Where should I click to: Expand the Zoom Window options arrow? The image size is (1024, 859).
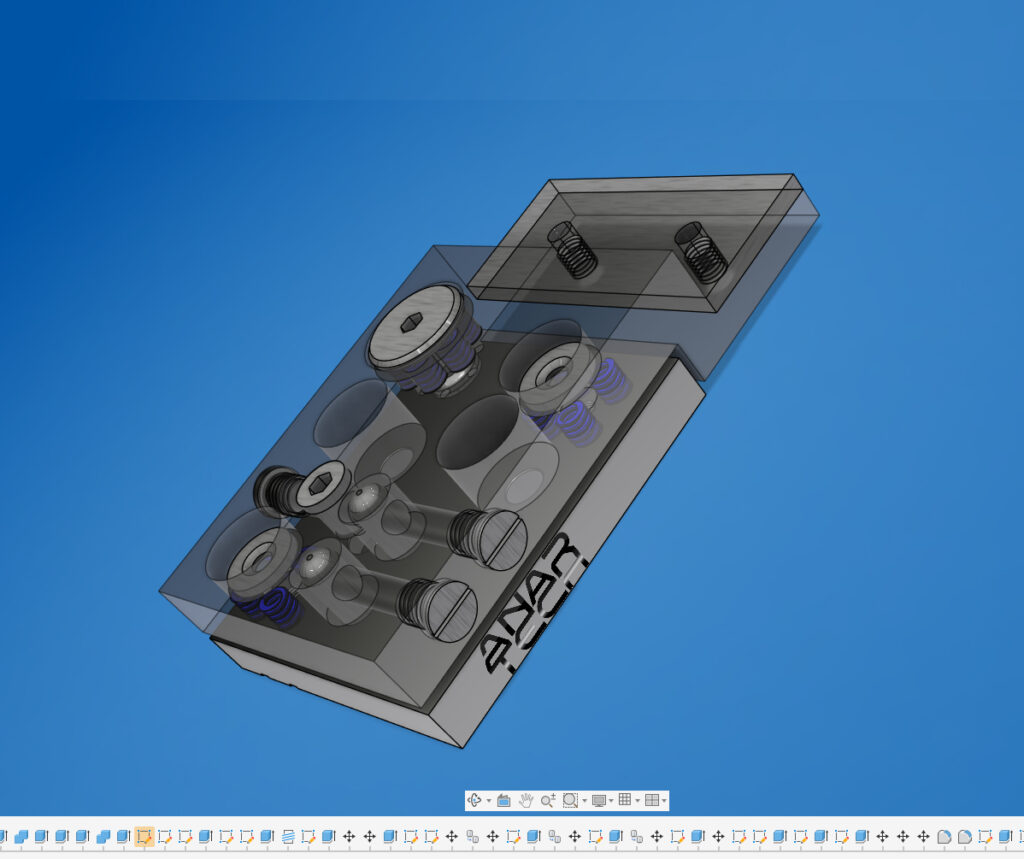tap(584, 801)
